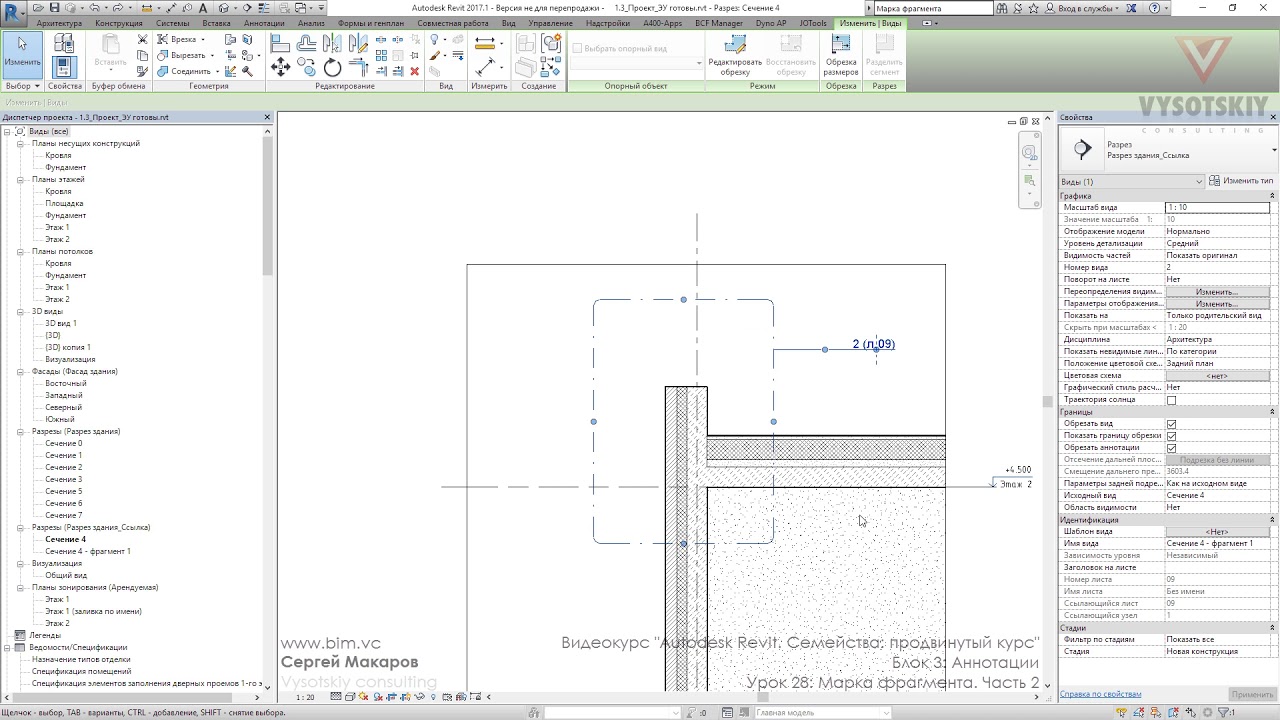Open the Совместная работа ribbon tab

click(453, 23)
